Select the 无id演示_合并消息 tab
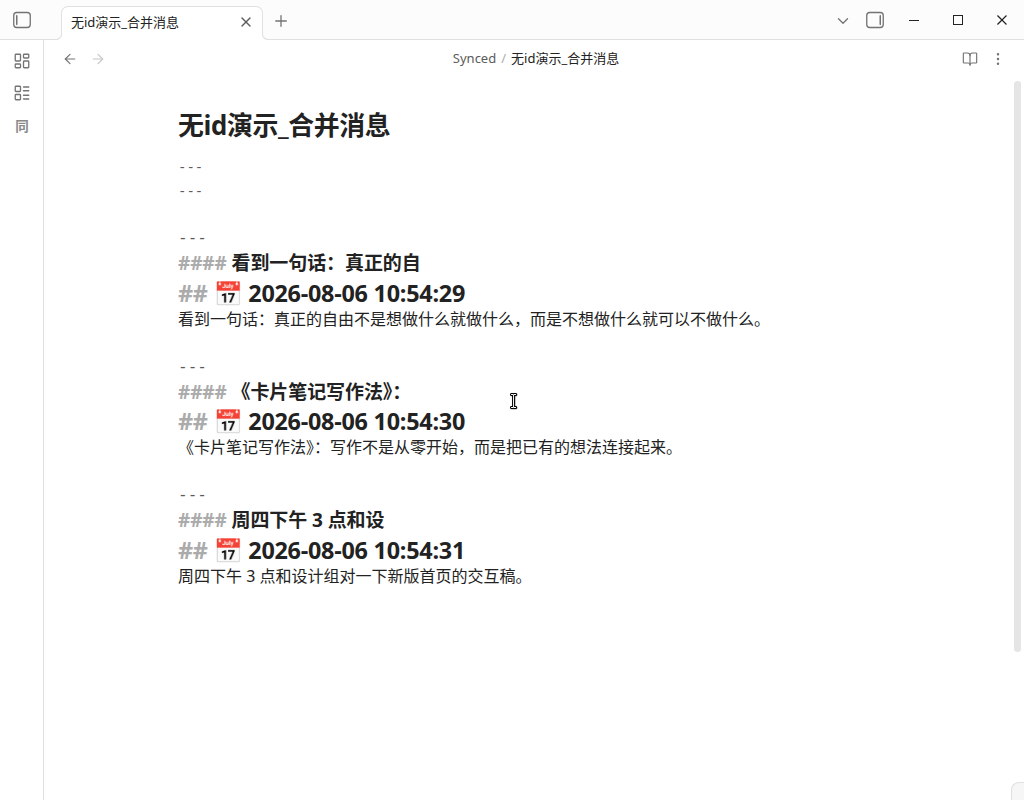The image size is (1024, 800). click(162, 23)
